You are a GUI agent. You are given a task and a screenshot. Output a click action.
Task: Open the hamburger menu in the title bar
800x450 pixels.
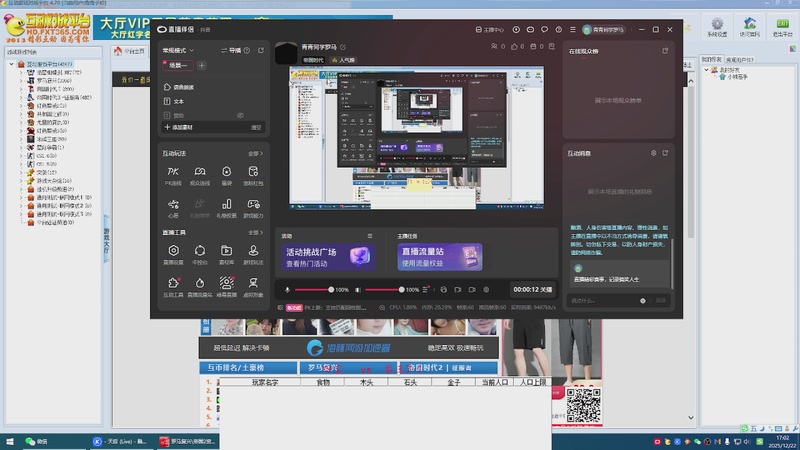tap(572, 30)
